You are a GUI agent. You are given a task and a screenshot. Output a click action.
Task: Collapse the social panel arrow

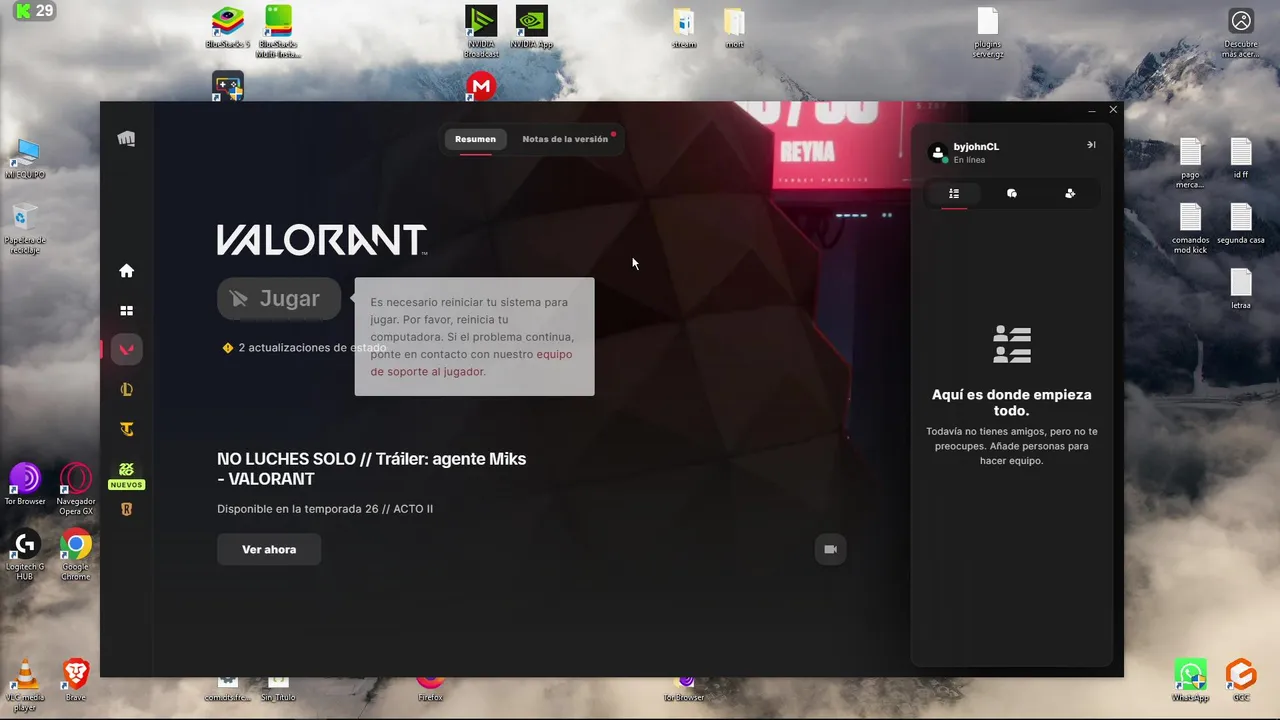[1091, 145]
